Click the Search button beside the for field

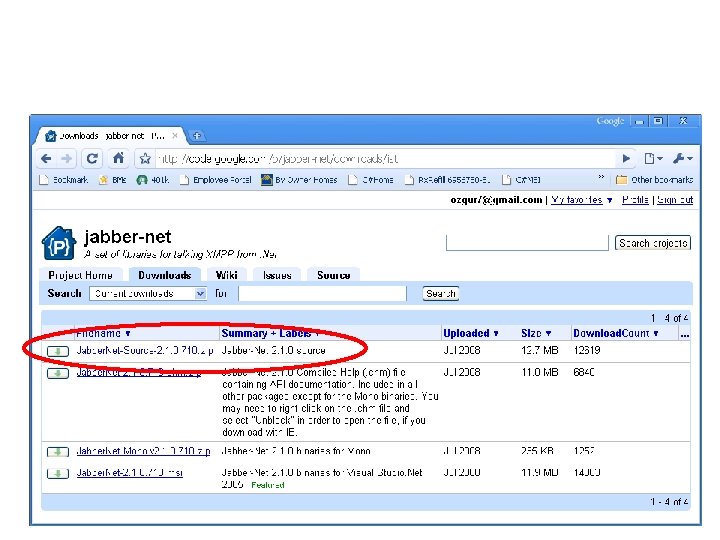point(440,293)
